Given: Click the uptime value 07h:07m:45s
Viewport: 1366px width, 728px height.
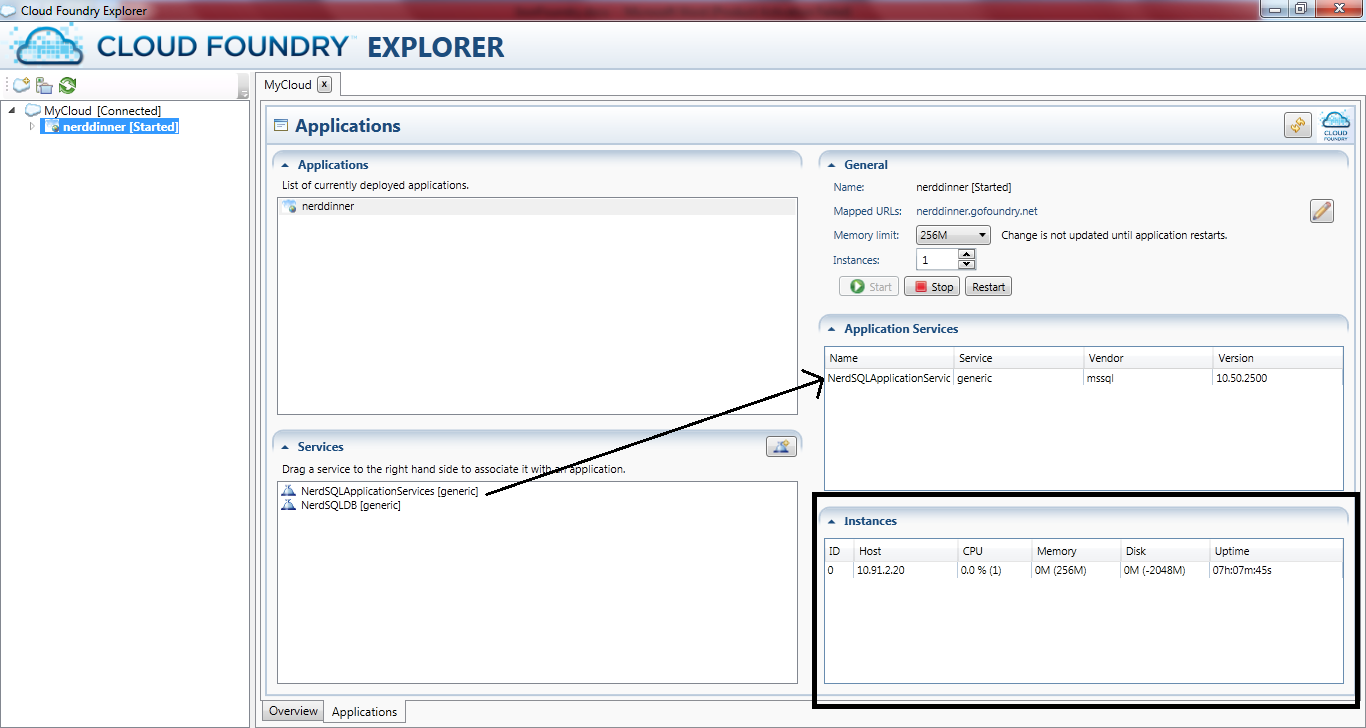Looking at the screenshot, I should 1243,570.
